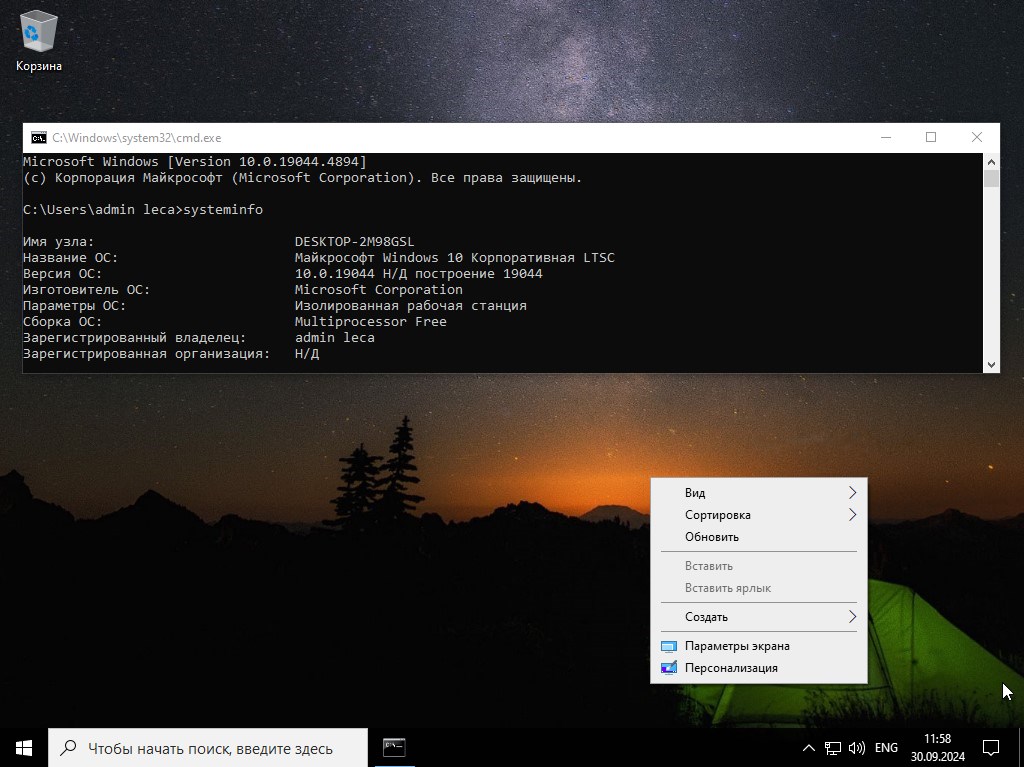Choose Вставить ярлык in context menu

point(759,588)
